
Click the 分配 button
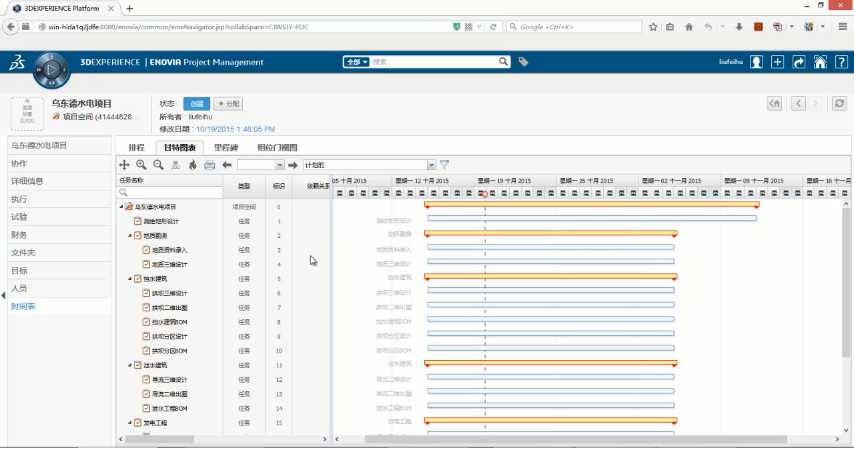228,103
